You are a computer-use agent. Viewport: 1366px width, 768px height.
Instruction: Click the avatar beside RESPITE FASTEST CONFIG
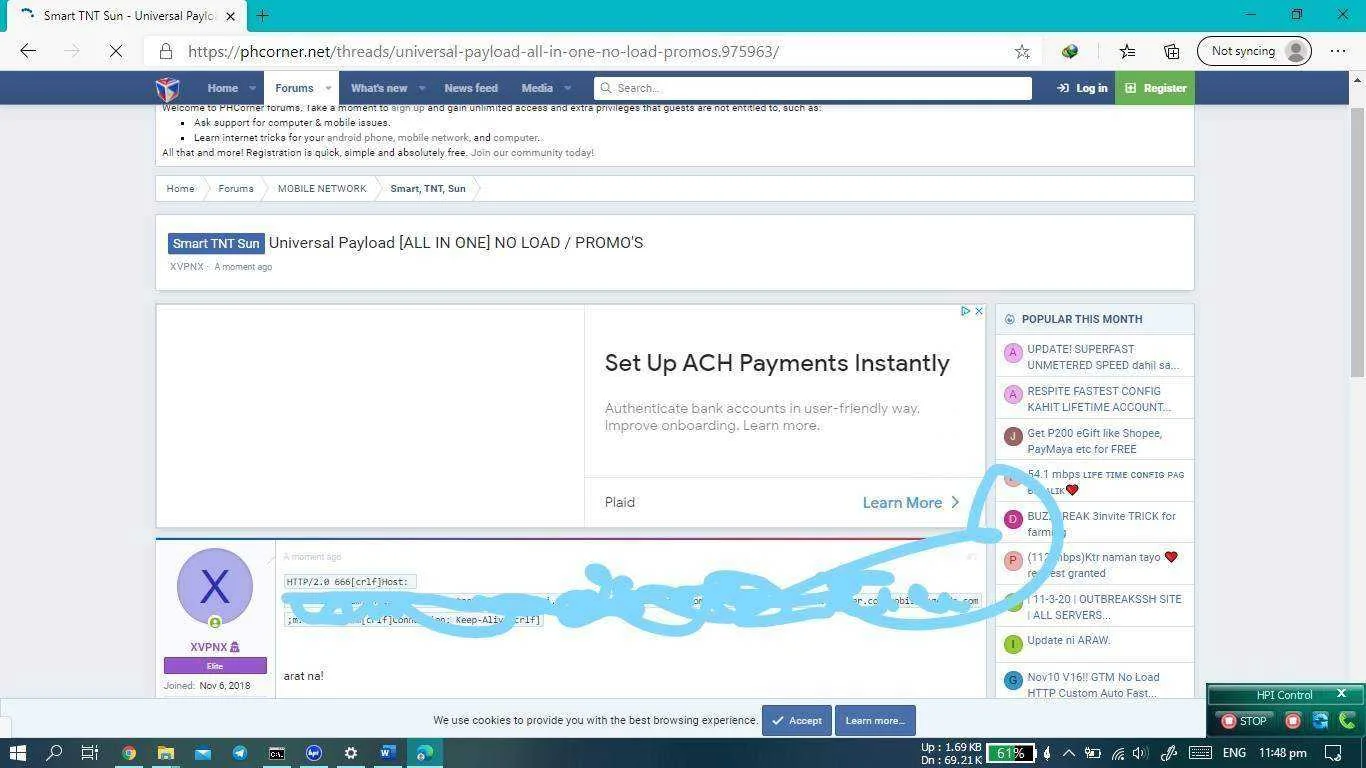pyautogui.click(x=1013, y=395)
